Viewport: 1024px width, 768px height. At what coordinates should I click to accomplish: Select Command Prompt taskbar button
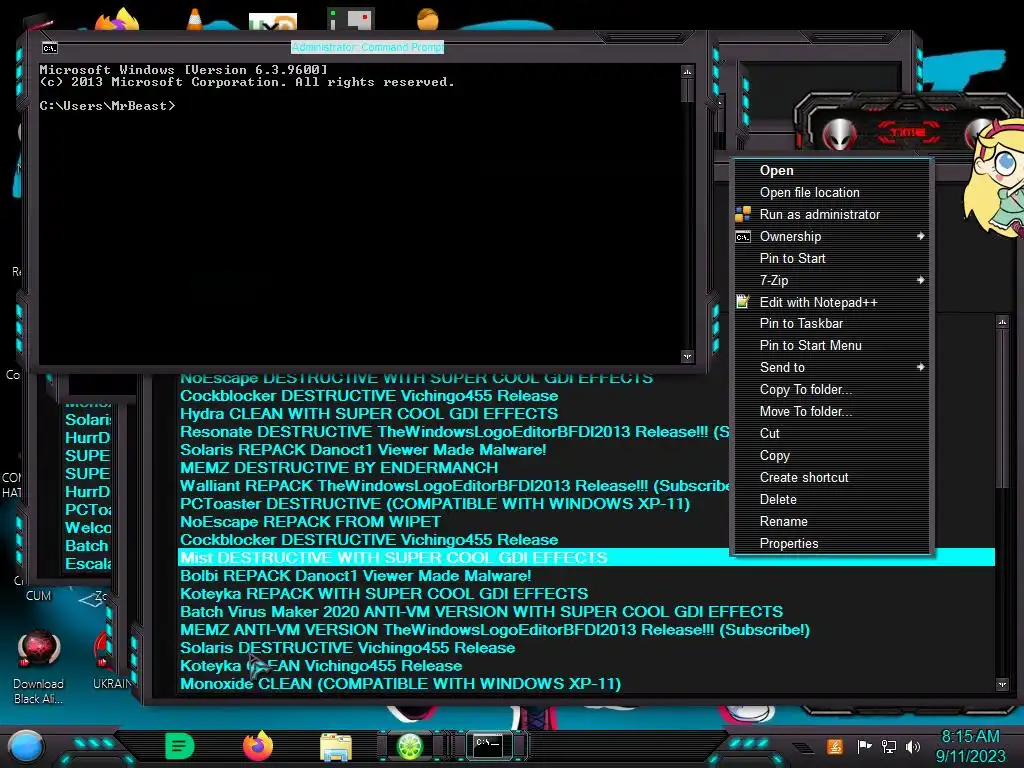click(x=488, y=746)
